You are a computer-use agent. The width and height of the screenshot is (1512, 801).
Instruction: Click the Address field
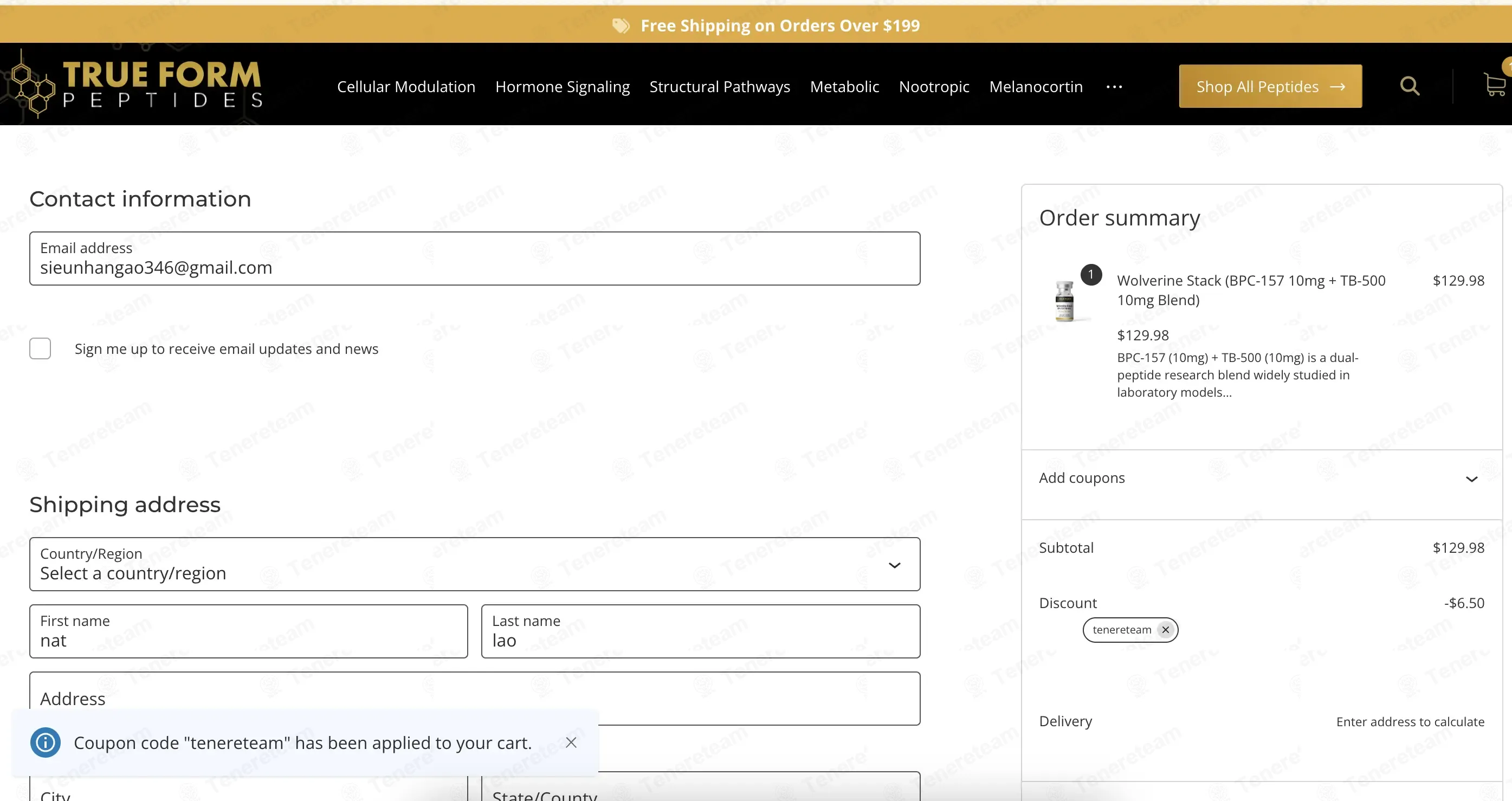(x=475, y=699)
